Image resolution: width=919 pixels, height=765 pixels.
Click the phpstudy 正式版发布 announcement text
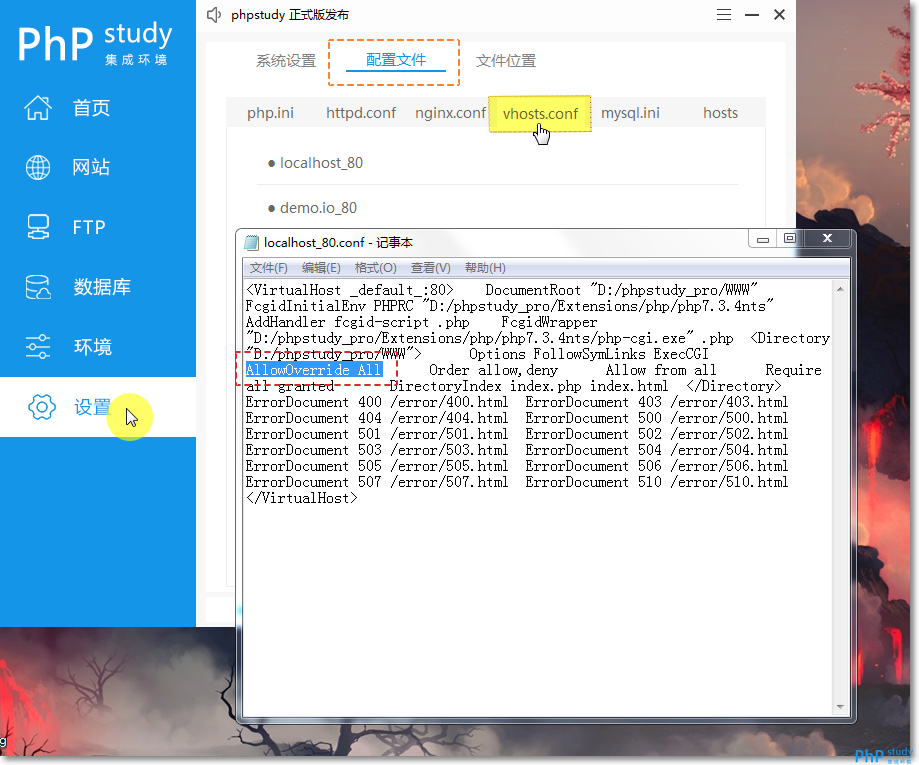tap(290, 15)
